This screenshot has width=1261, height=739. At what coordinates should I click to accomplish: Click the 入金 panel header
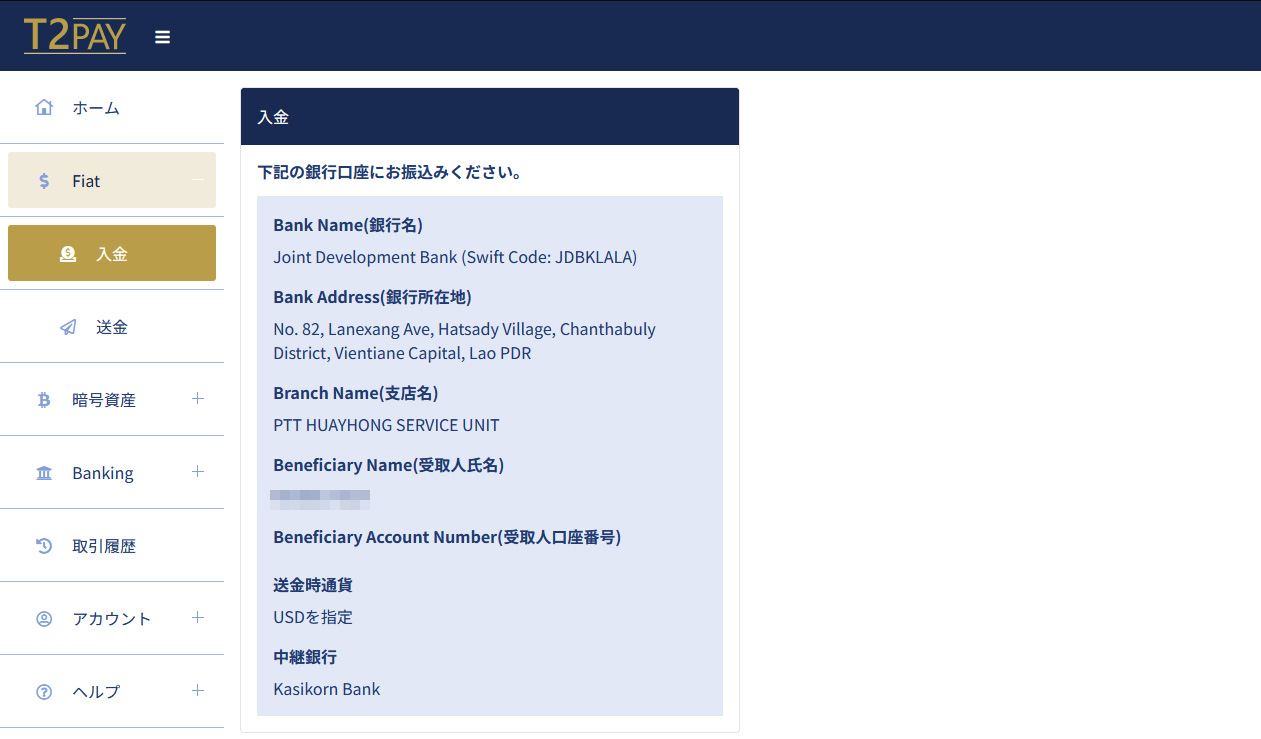pos(490,117)
